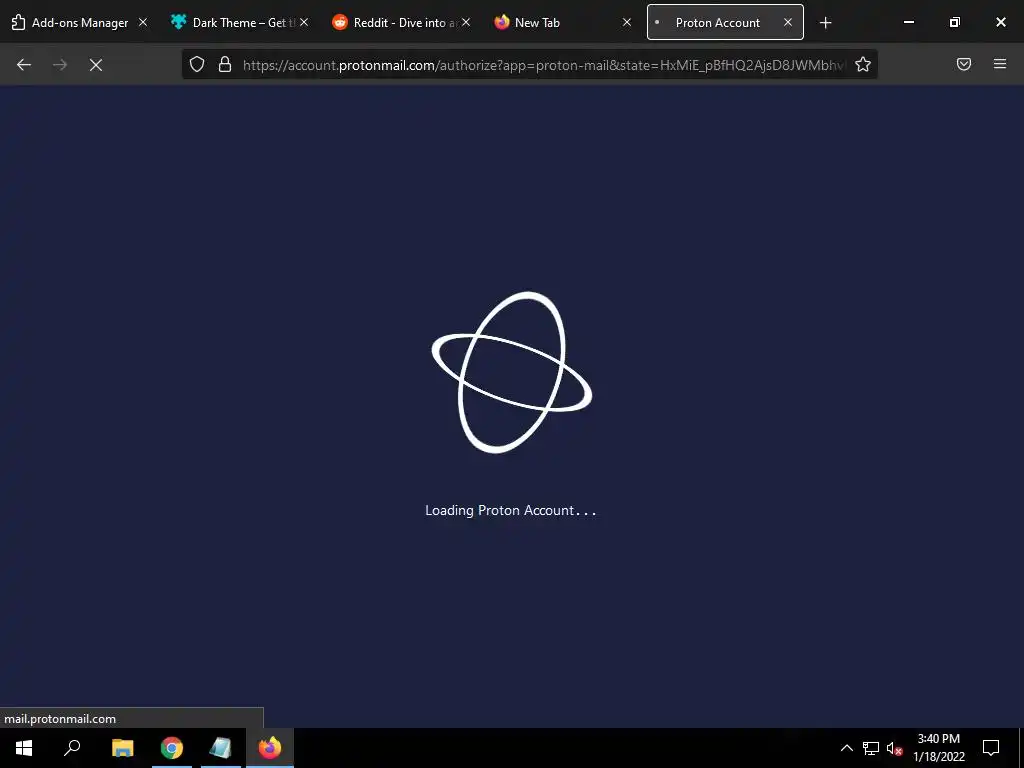The height and width of the screenshot is (768, 1024).
Task: Click the disabled forward arrow
Action: pos(60,65)
